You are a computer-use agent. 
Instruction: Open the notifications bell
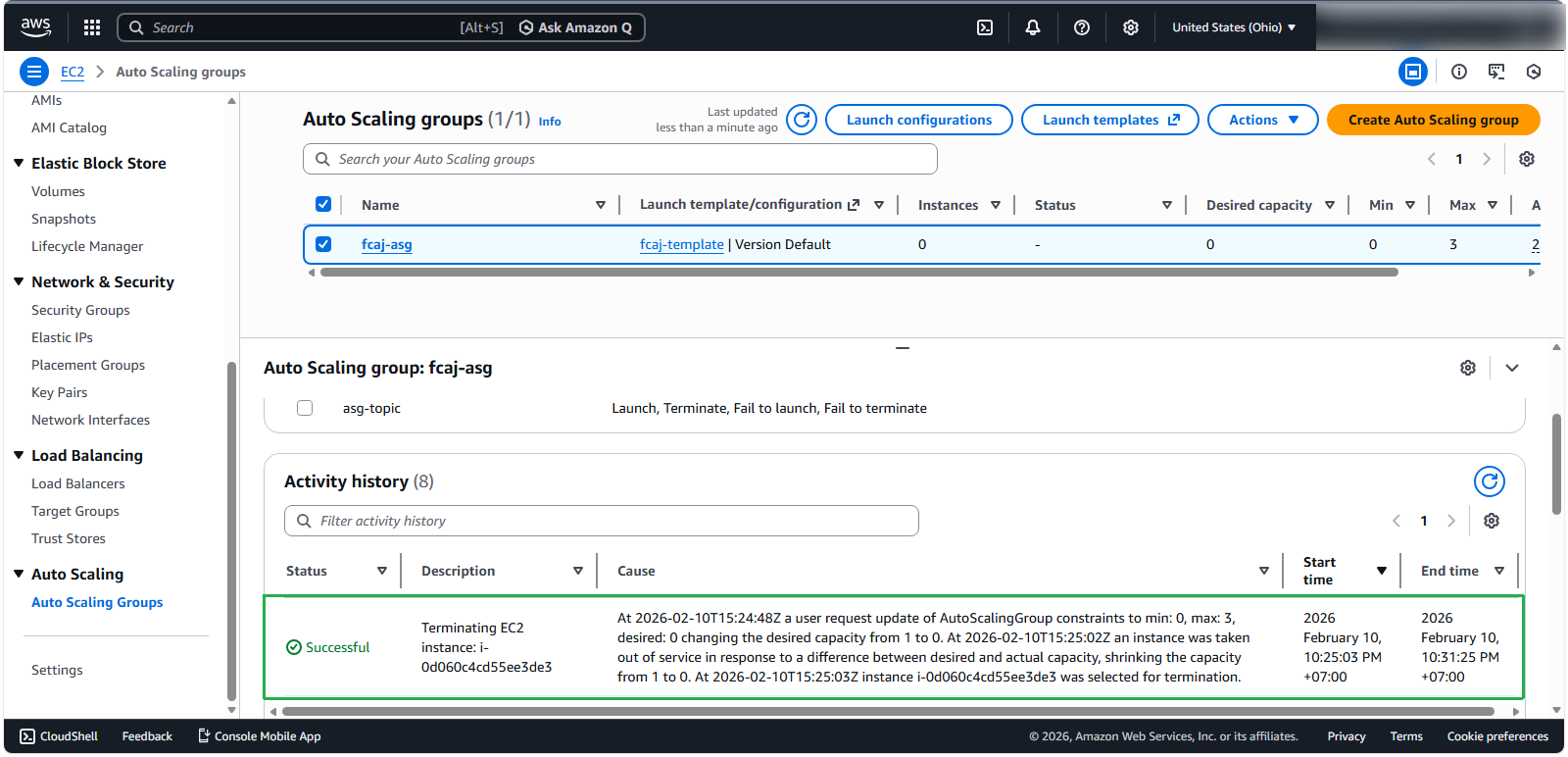click(1033, 27)
